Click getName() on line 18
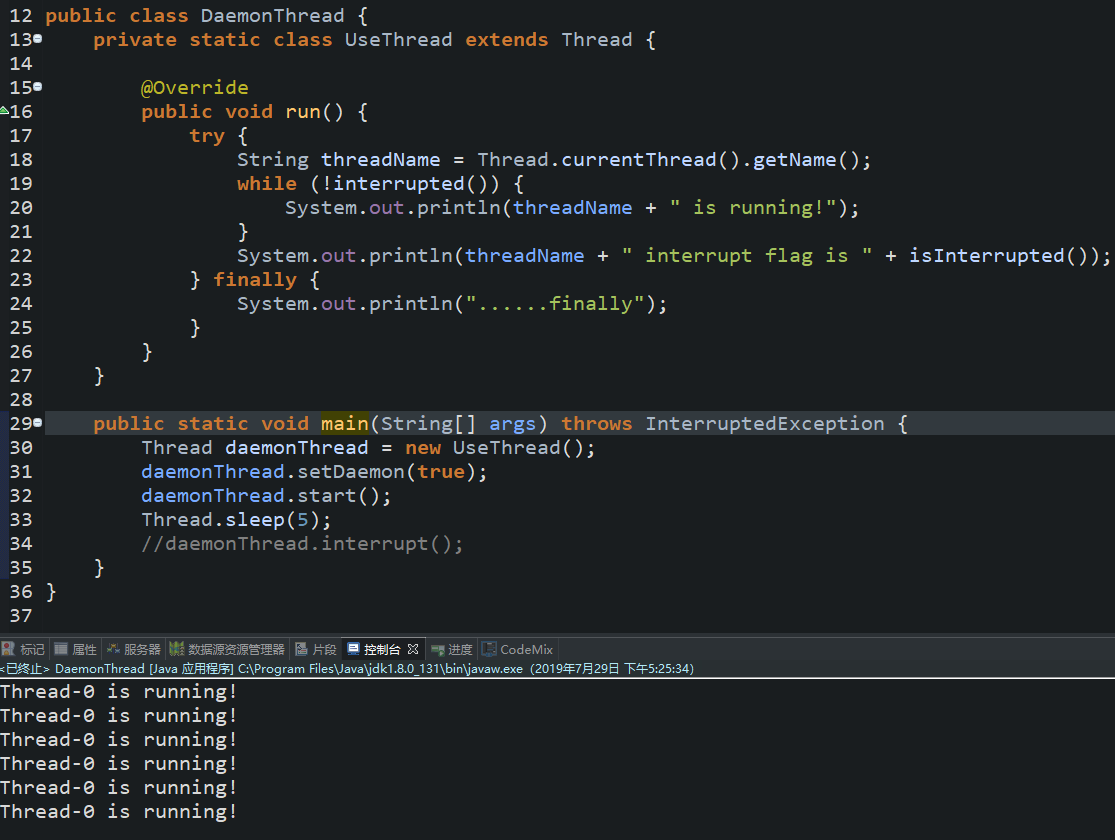 click(806, 160)
